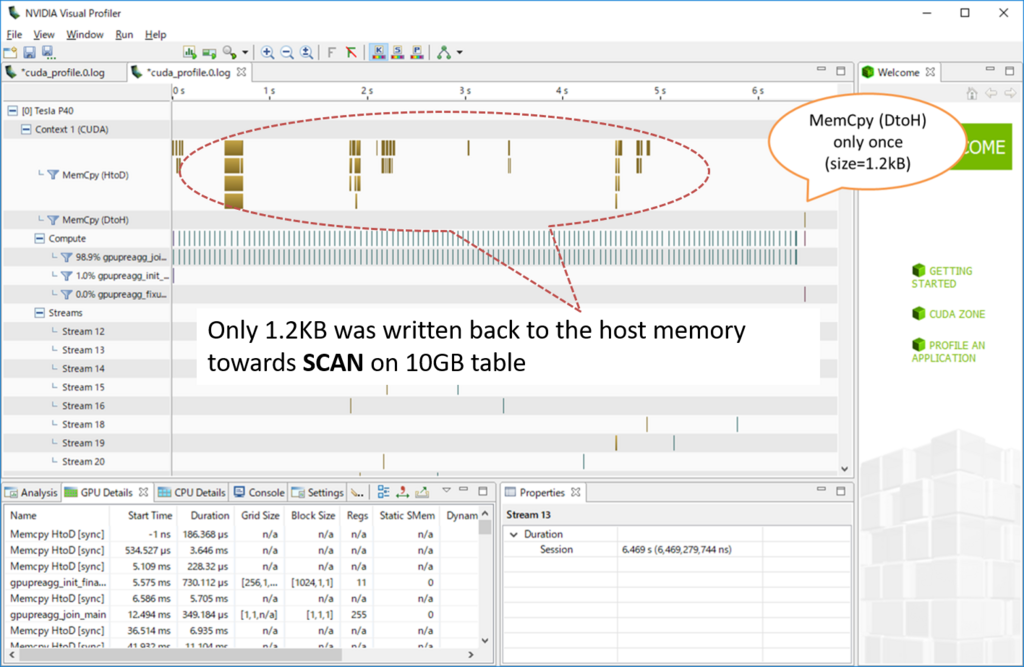
Task: Zoom in on the timeline
Action: click(x=267, y=53)
